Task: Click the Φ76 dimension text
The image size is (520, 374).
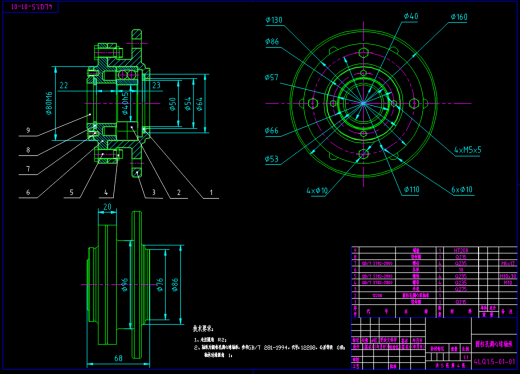Action: tap(160, 285)
